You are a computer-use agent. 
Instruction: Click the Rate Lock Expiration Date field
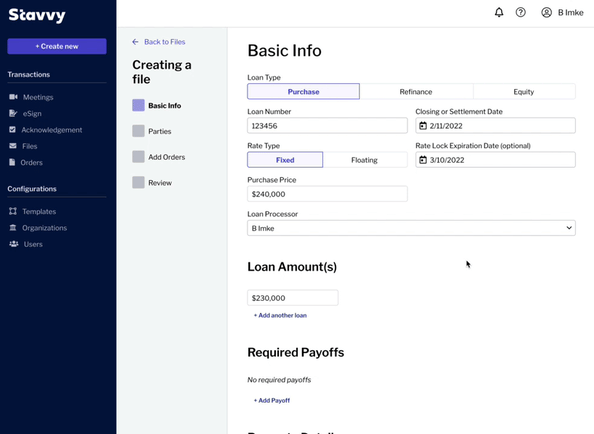point(496,160)
